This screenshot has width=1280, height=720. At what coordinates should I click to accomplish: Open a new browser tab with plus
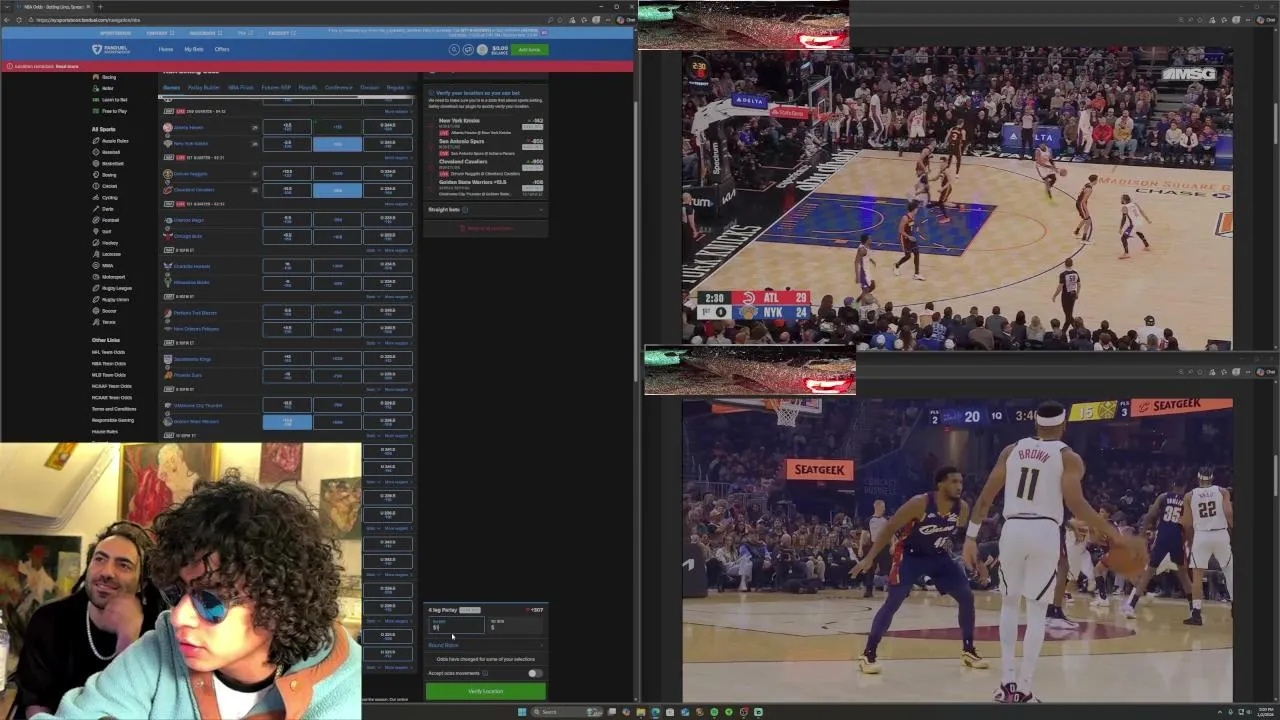(100, 7)
